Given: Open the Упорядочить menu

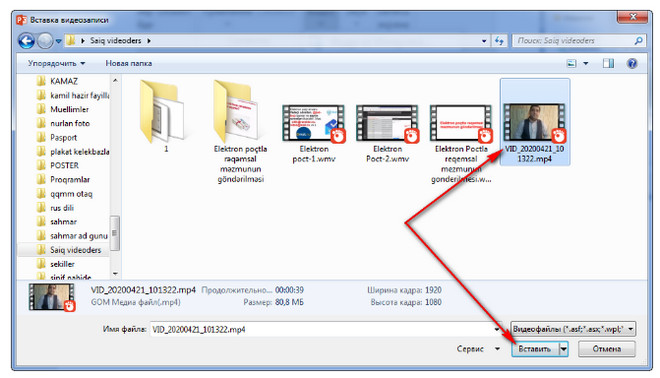Looking at the screenshot, I should tap(56, 64).
